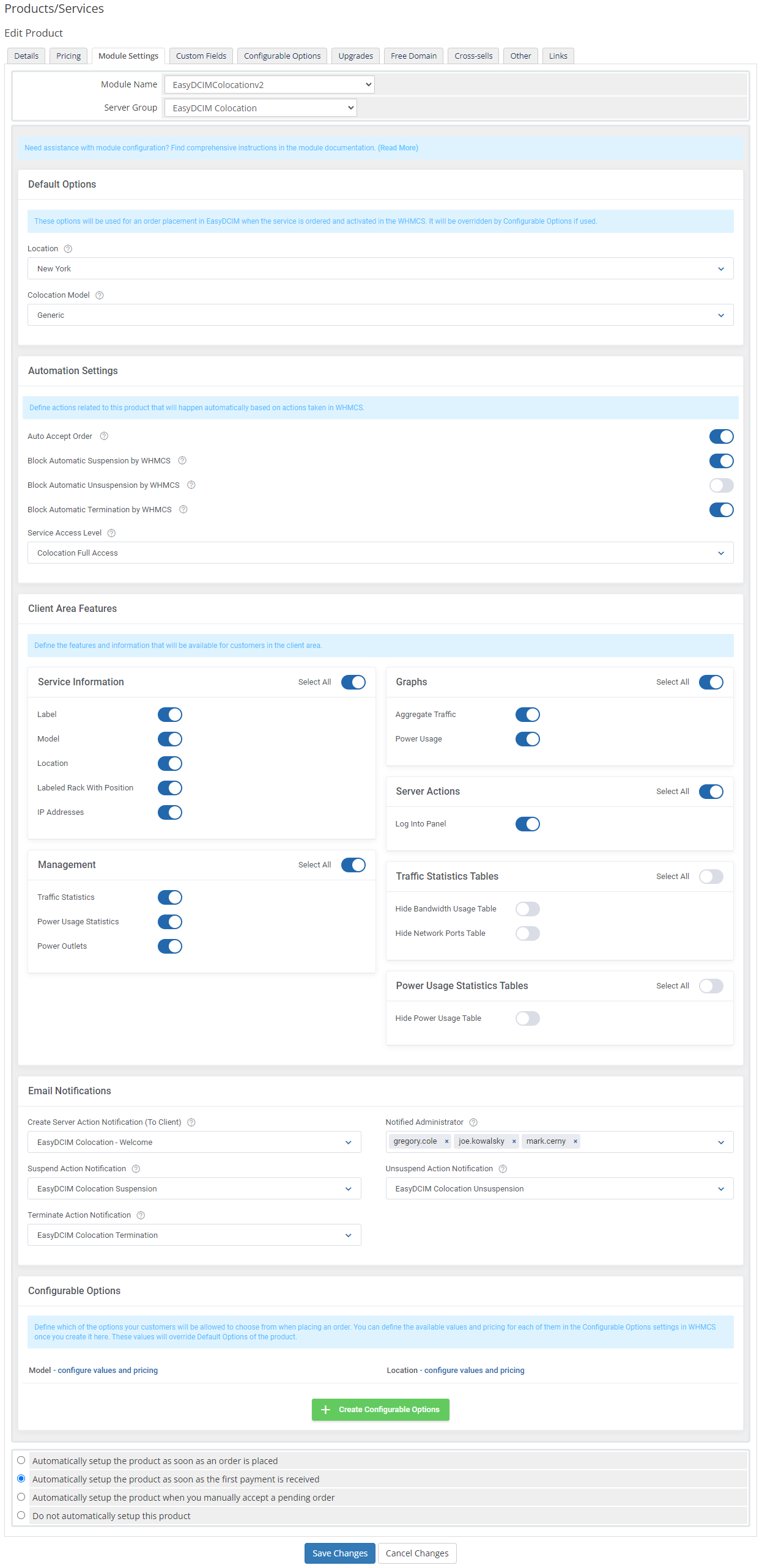Viewport: 762px width, 1568px height.
Task: Open the Server Group dropdown
Action: [261, 108]
